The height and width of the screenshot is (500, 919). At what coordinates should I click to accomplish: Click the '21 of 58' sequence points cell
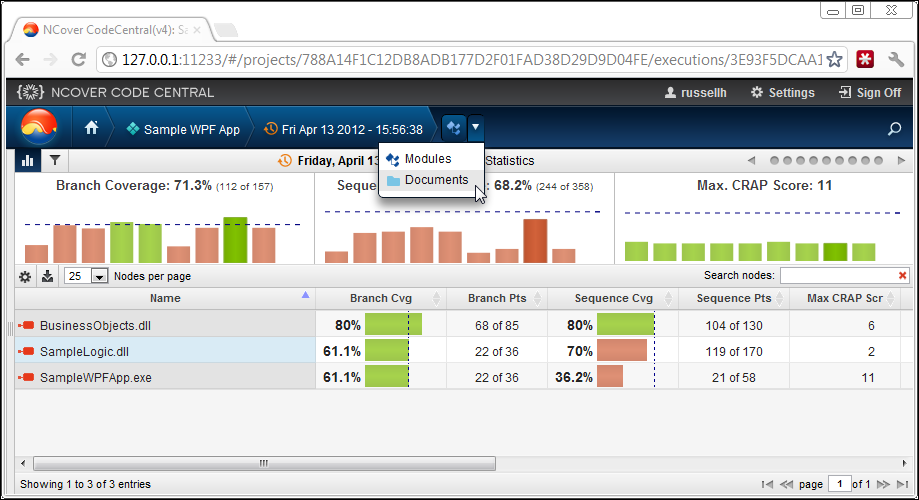[x=734, y=378]
